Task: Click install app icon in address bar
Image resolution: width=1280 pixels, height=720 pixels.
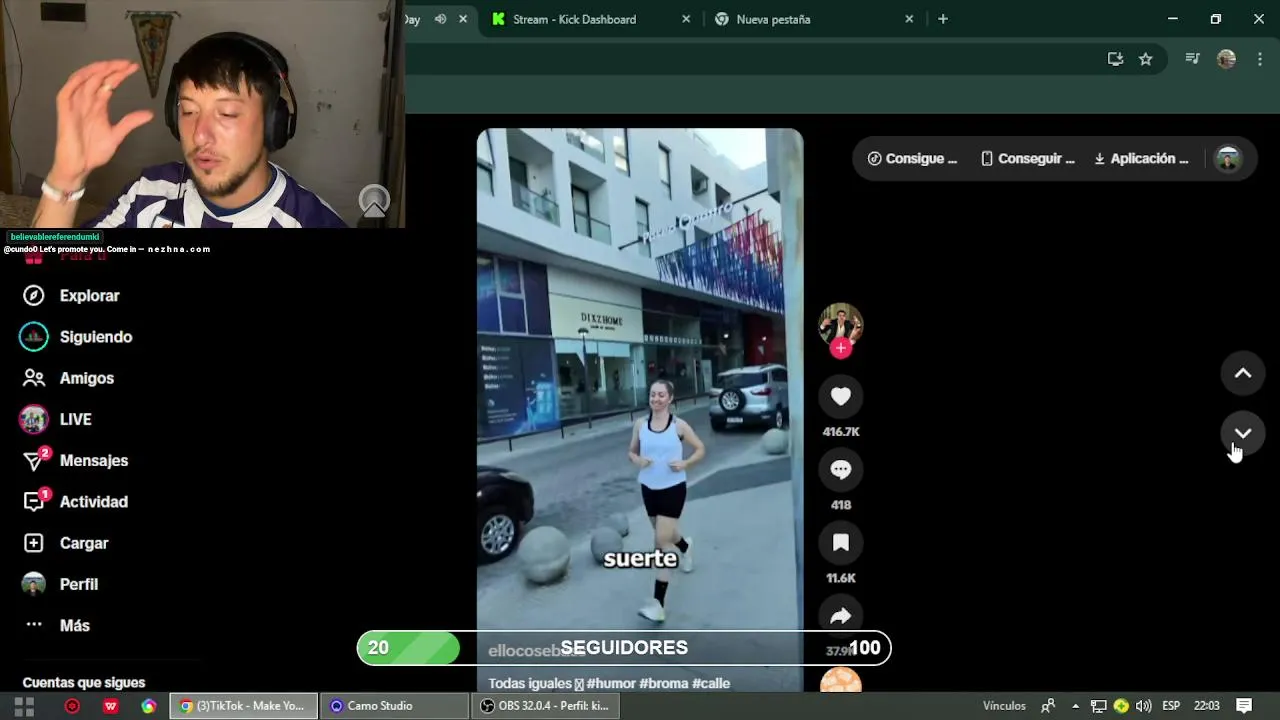Action: click(1115, 59)
